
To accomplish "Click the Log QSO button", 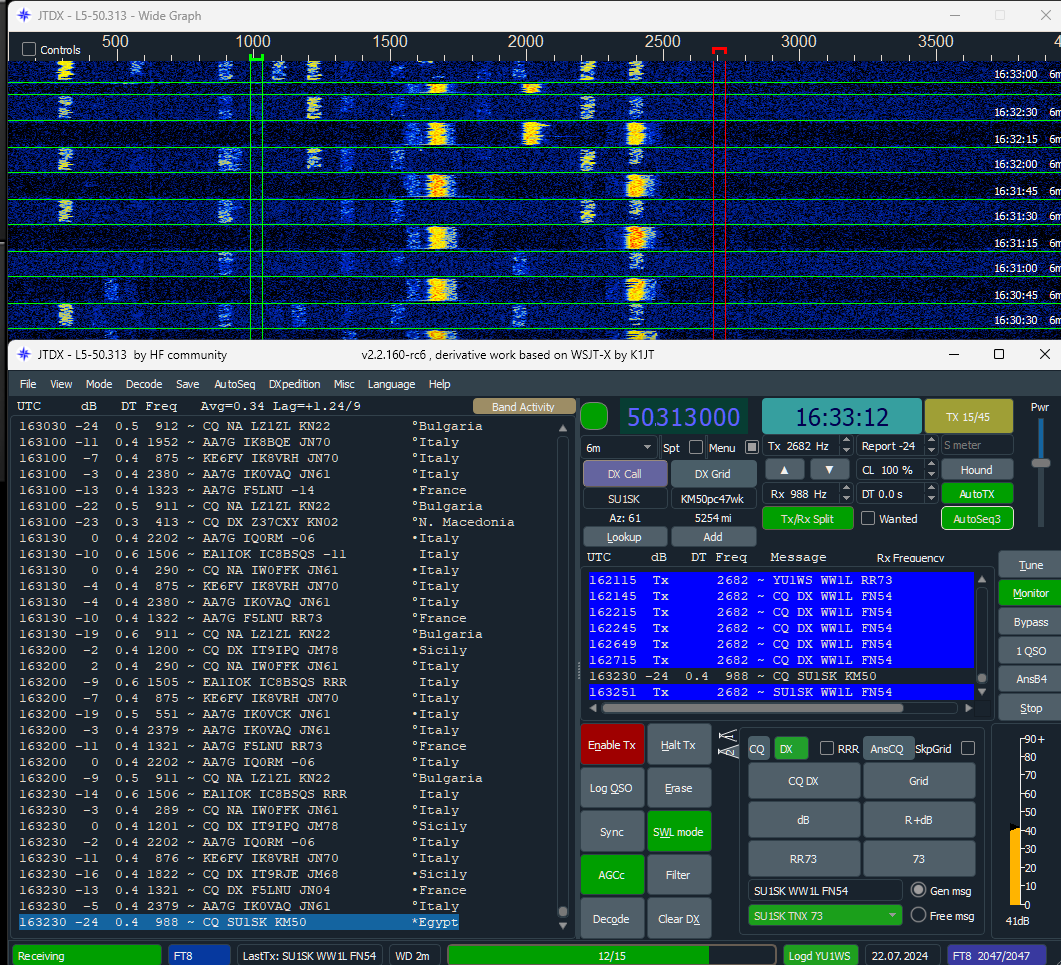I will 612,788.
